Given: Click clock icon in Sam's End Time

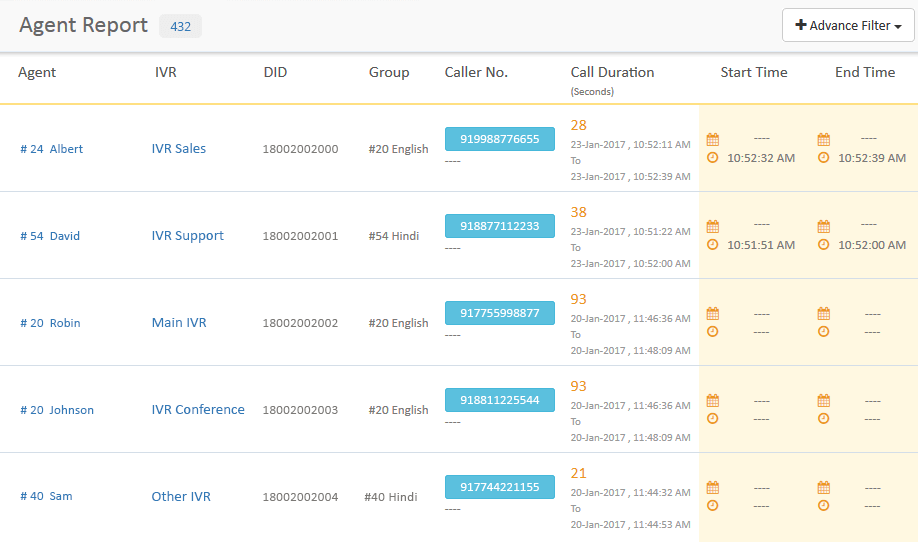Looking at the screenshot, I should click(824, 505).
